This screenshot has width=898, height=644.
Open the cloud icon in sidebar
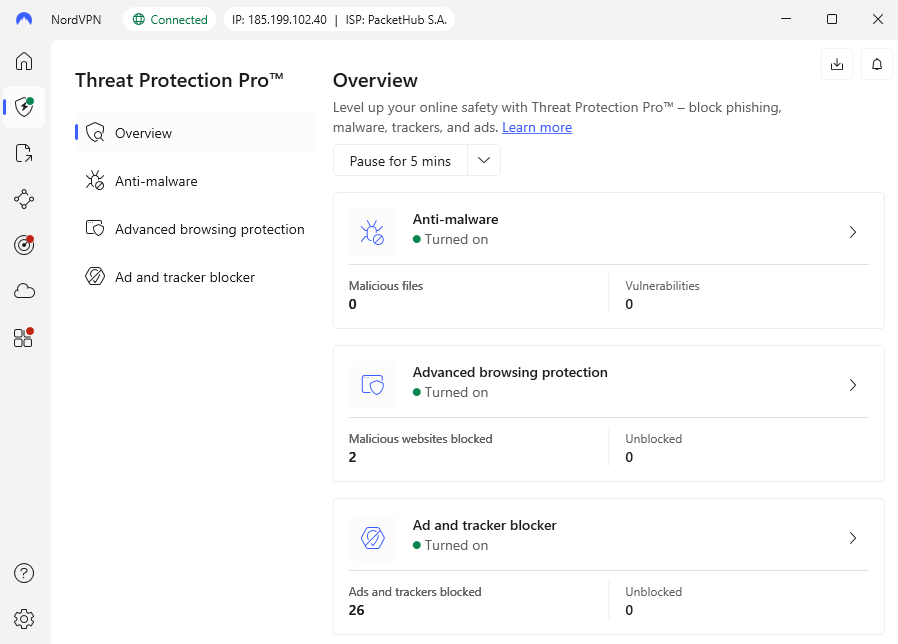(x=24, y=291)
